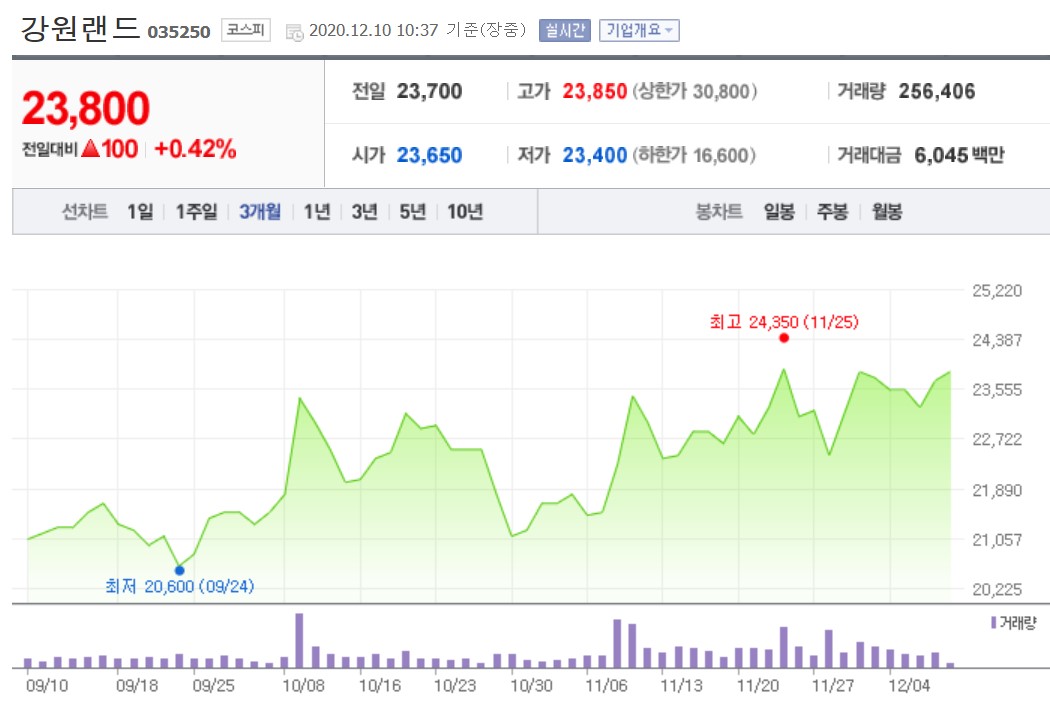Switch to the 3년 chart period
The width and height of the screenshot is (1050, 709).
pyautogui.click(x=364, y=212)
